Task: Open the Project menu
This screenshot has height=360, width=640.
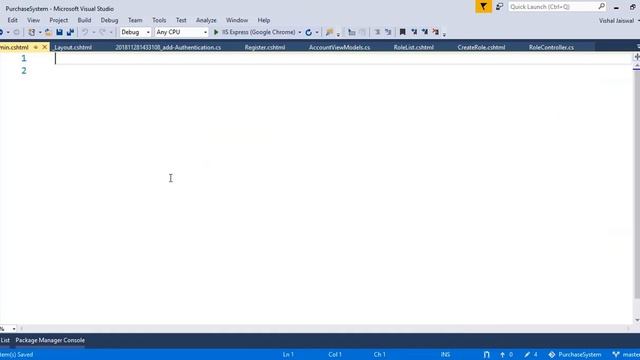Action: pyautogui.click(x=59, y=20)
